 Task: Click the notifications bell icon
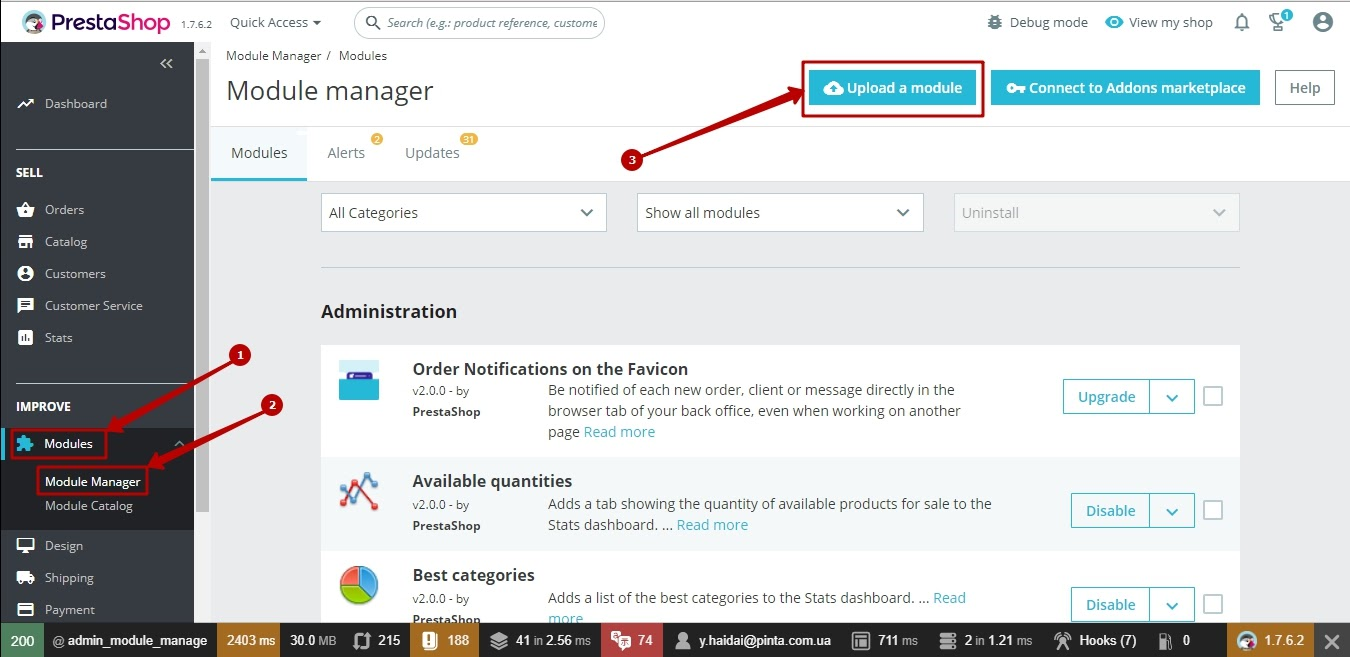pos(1241,22)
